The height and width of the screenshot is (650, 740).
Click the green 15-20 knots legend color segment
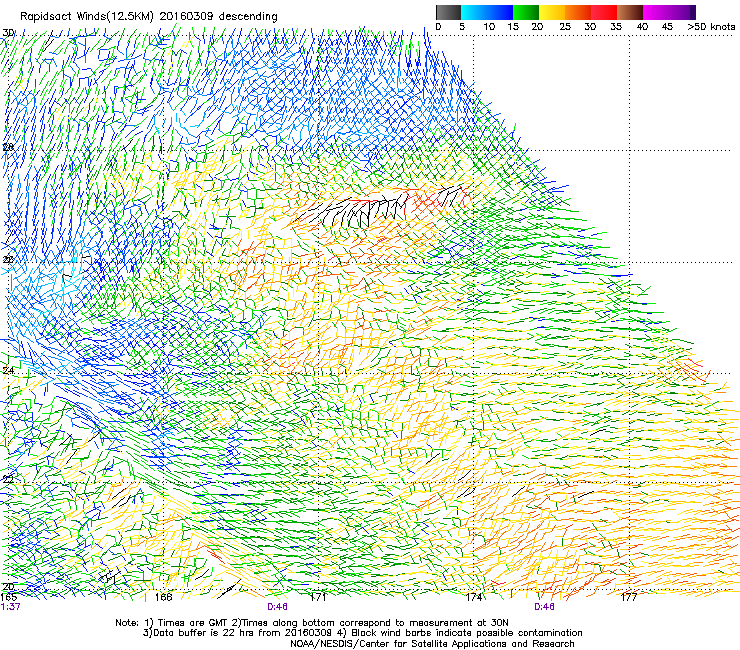[526, 12]
